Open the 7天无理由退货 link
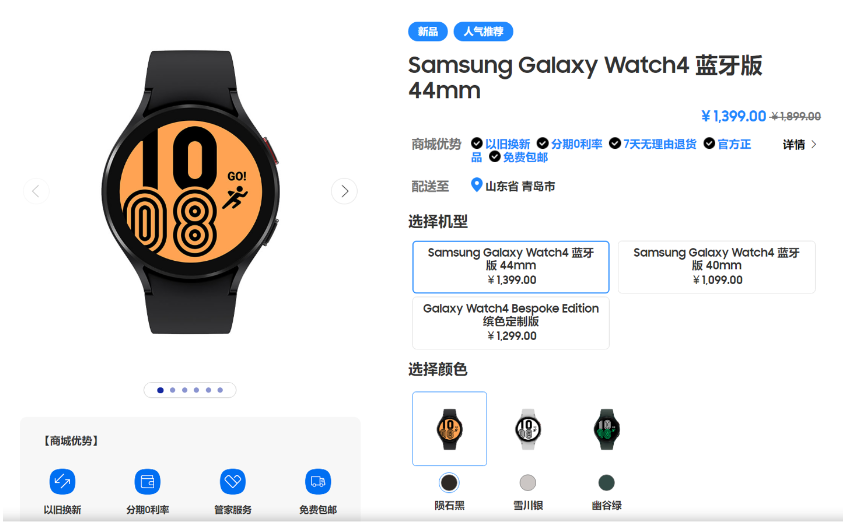847x523 pixels. (660, 144)
